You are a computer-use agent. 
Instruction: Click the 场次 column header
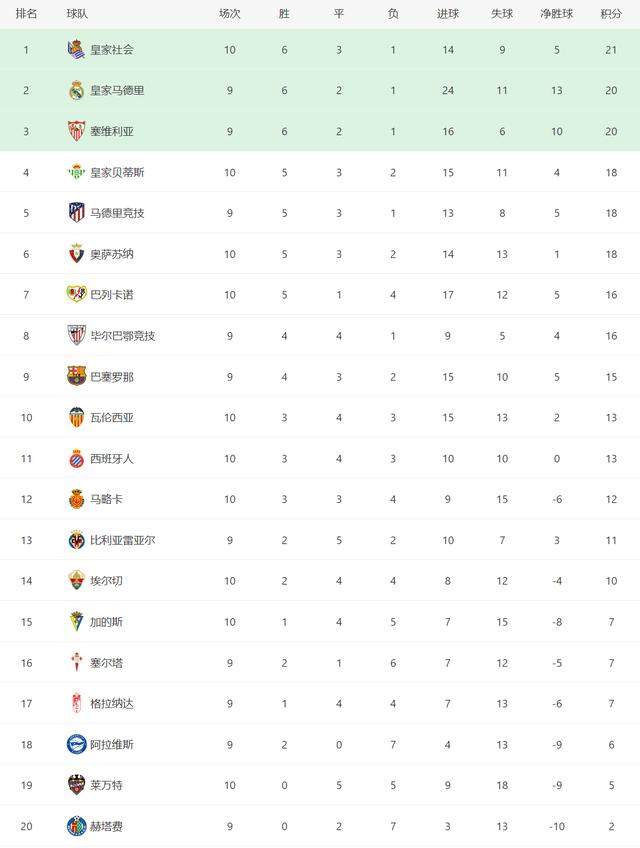pyautogui.click(x=230, y=14)
